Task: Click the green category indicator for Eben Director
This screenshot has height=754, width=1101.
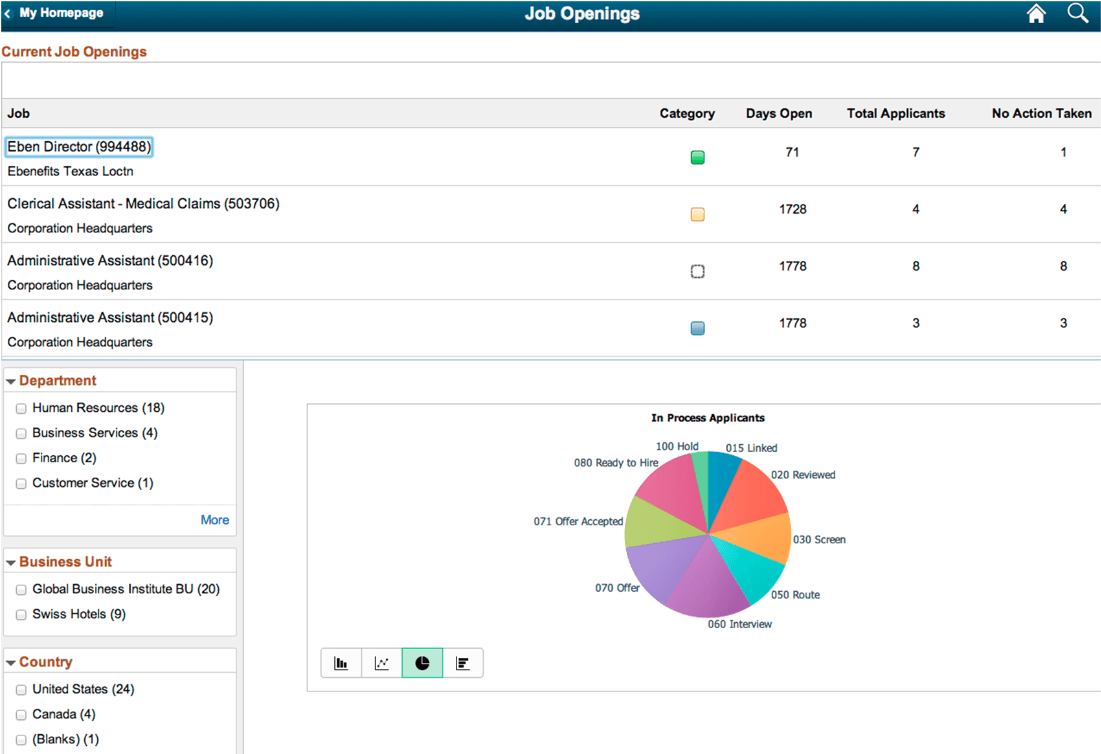Action: click(x=697, y=157)
